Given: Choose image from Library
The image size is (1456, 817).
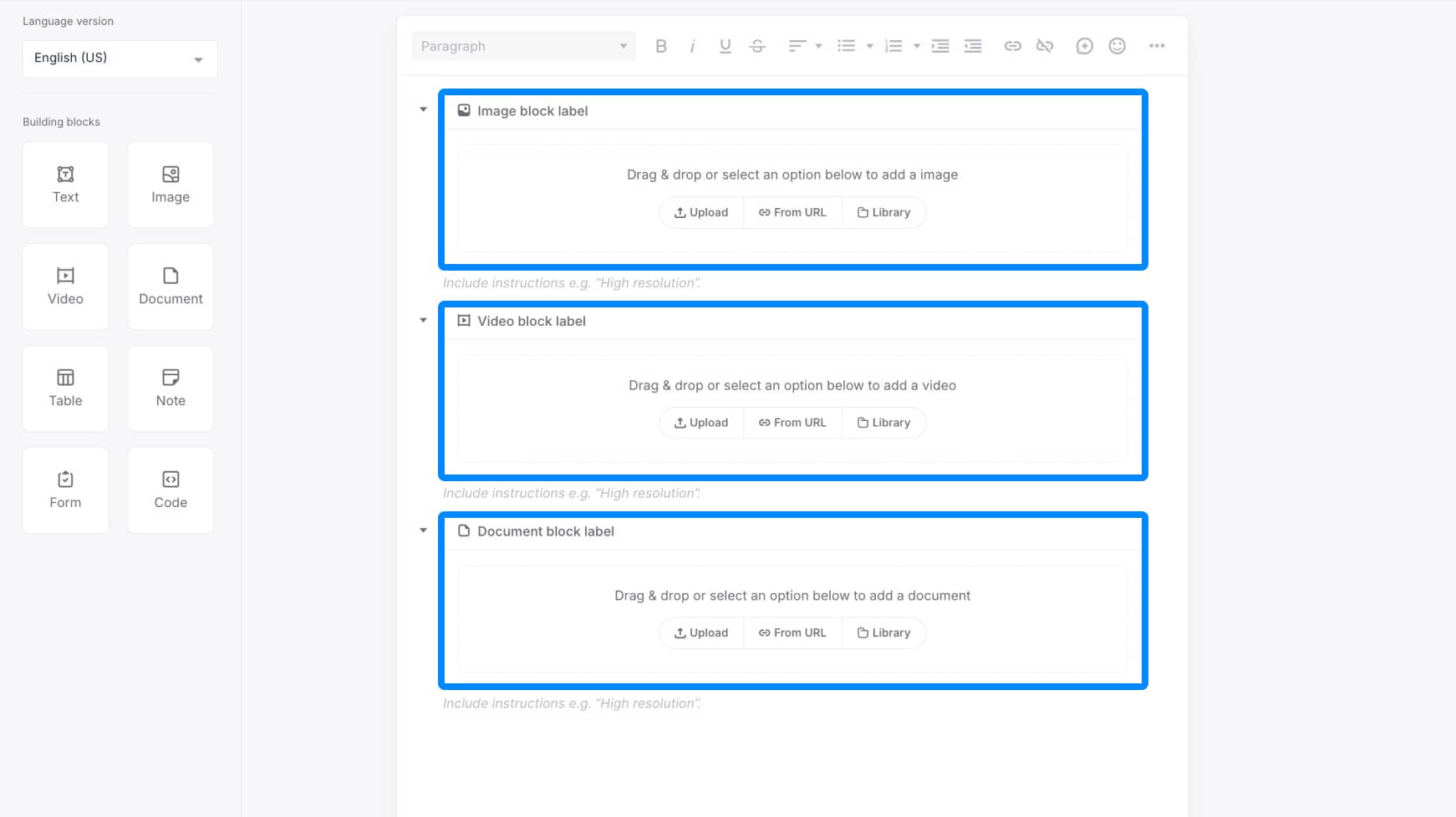Looking at the screenshot, I should tap(883, 212).
